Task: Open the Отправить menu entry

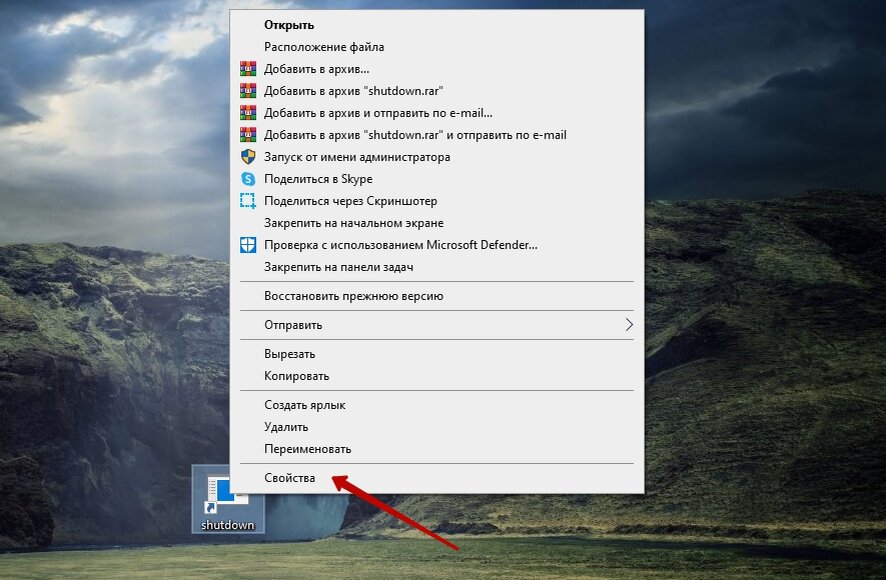Action: tap(436, 324)
